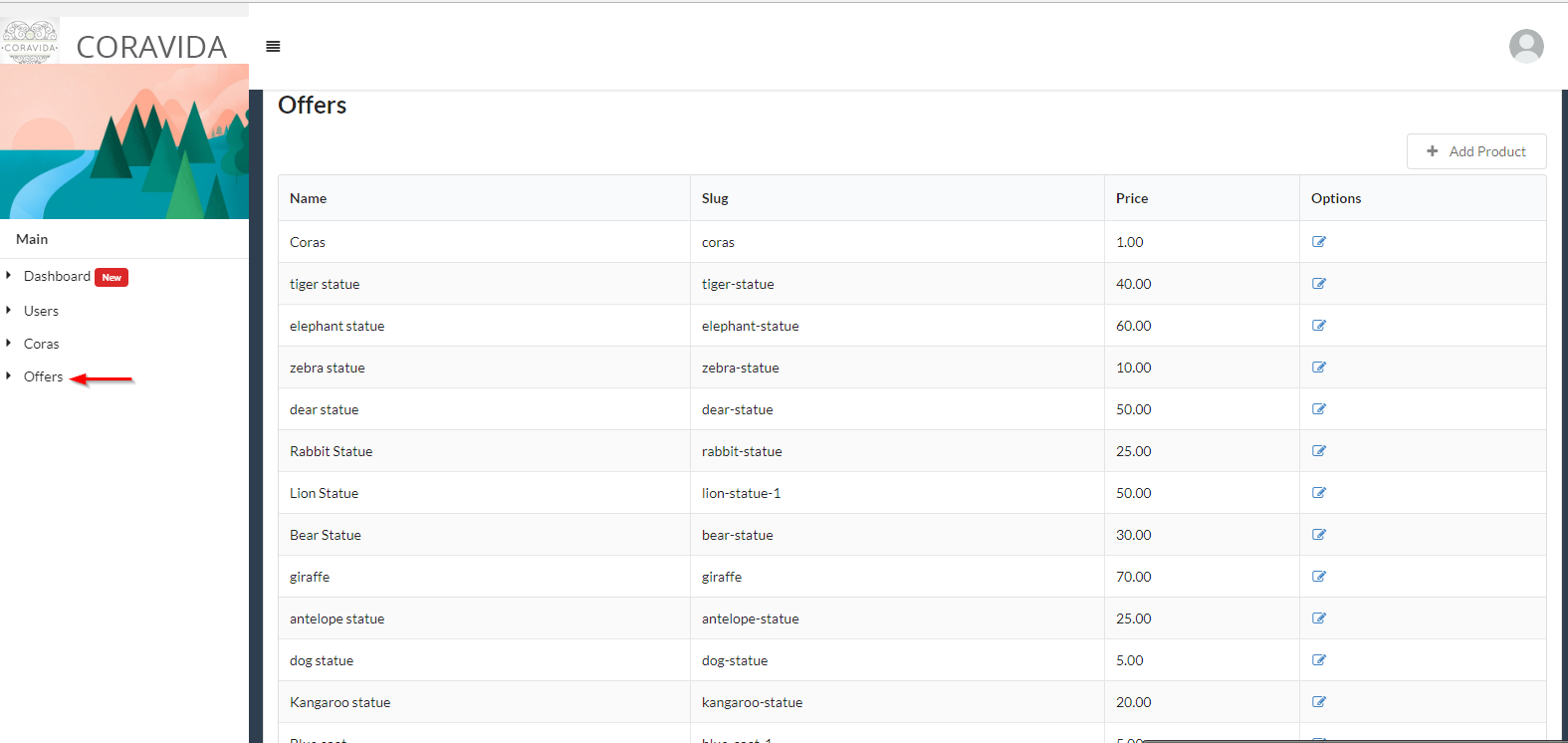Expand the Users sidebar arrow
Viewport: 1568px width, 743px height.
(x=9, y=311)
